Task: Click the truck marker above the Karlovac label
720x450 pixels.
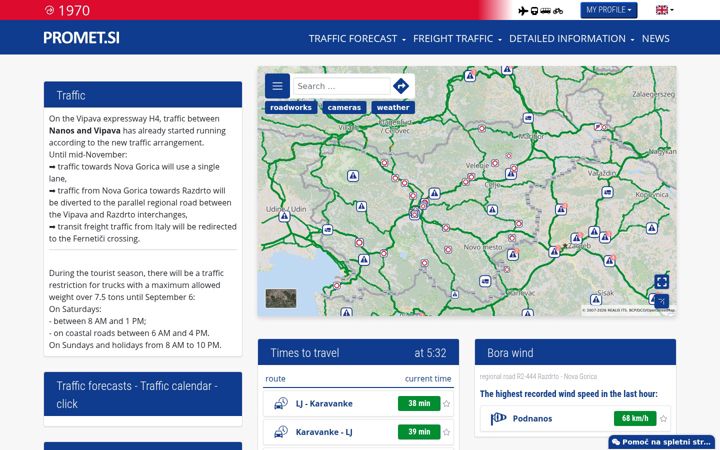Action: tap(485, 281)
